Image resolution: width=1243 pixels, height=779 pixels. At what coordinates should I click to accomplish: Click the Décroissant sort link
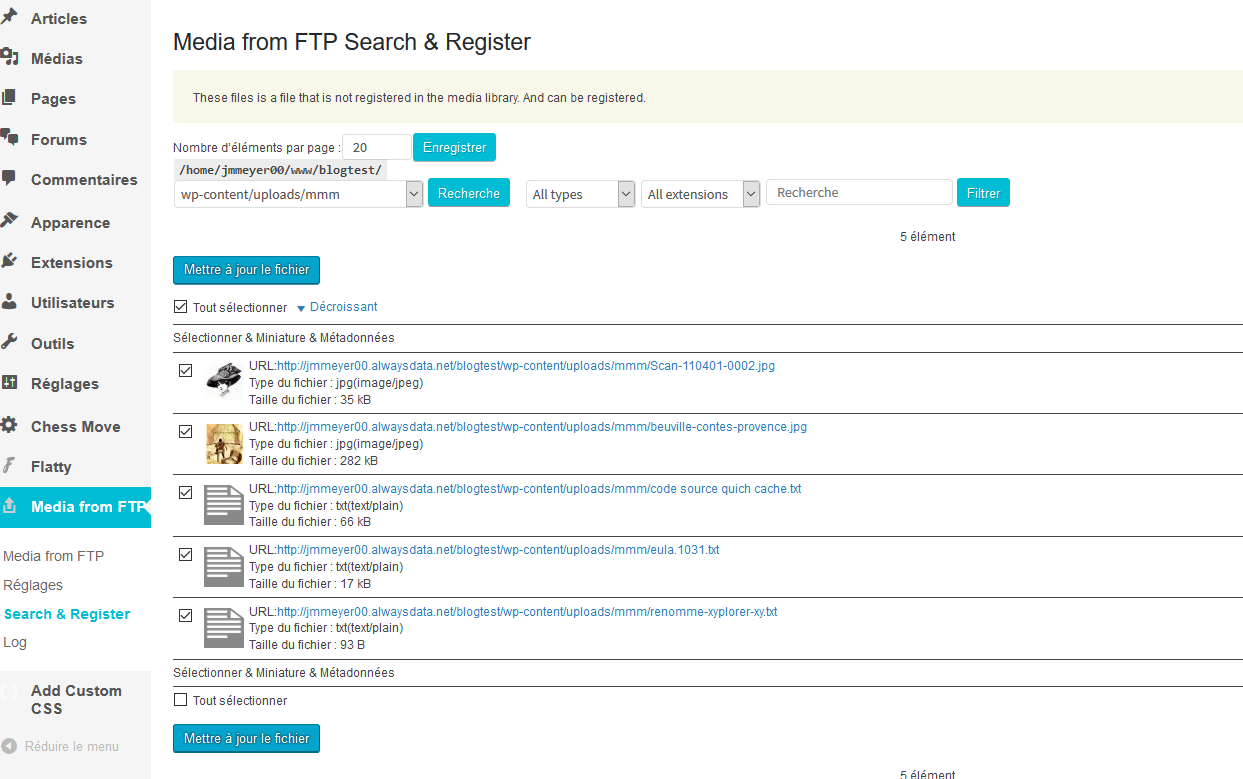(344, 307)
